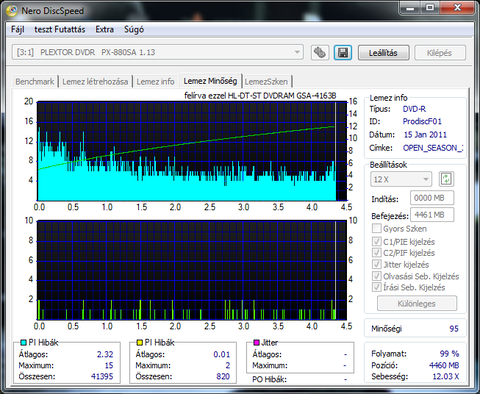Screen dimensions: 480x394
Task: Click the yellow PI Hibák legend square
Action: (140, 342)
